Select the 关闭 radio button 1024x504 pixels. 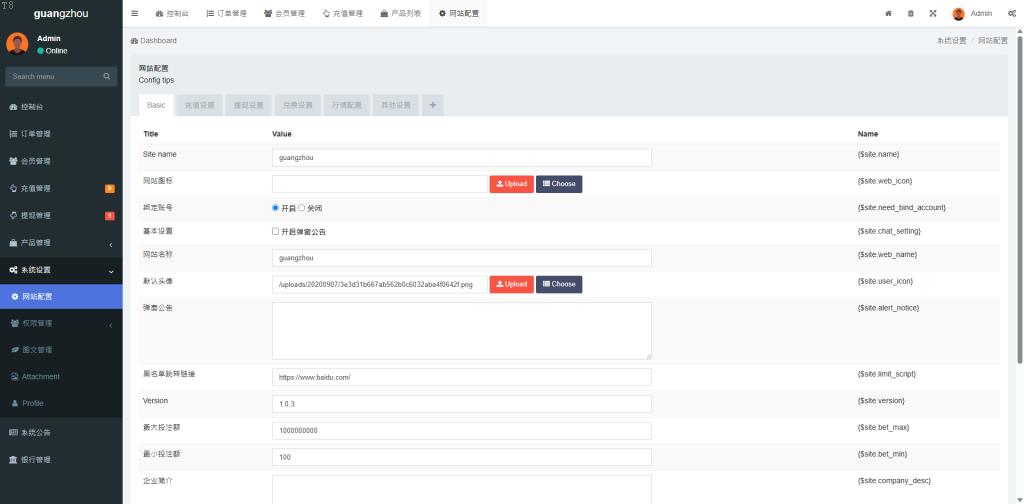coord(302,208)
